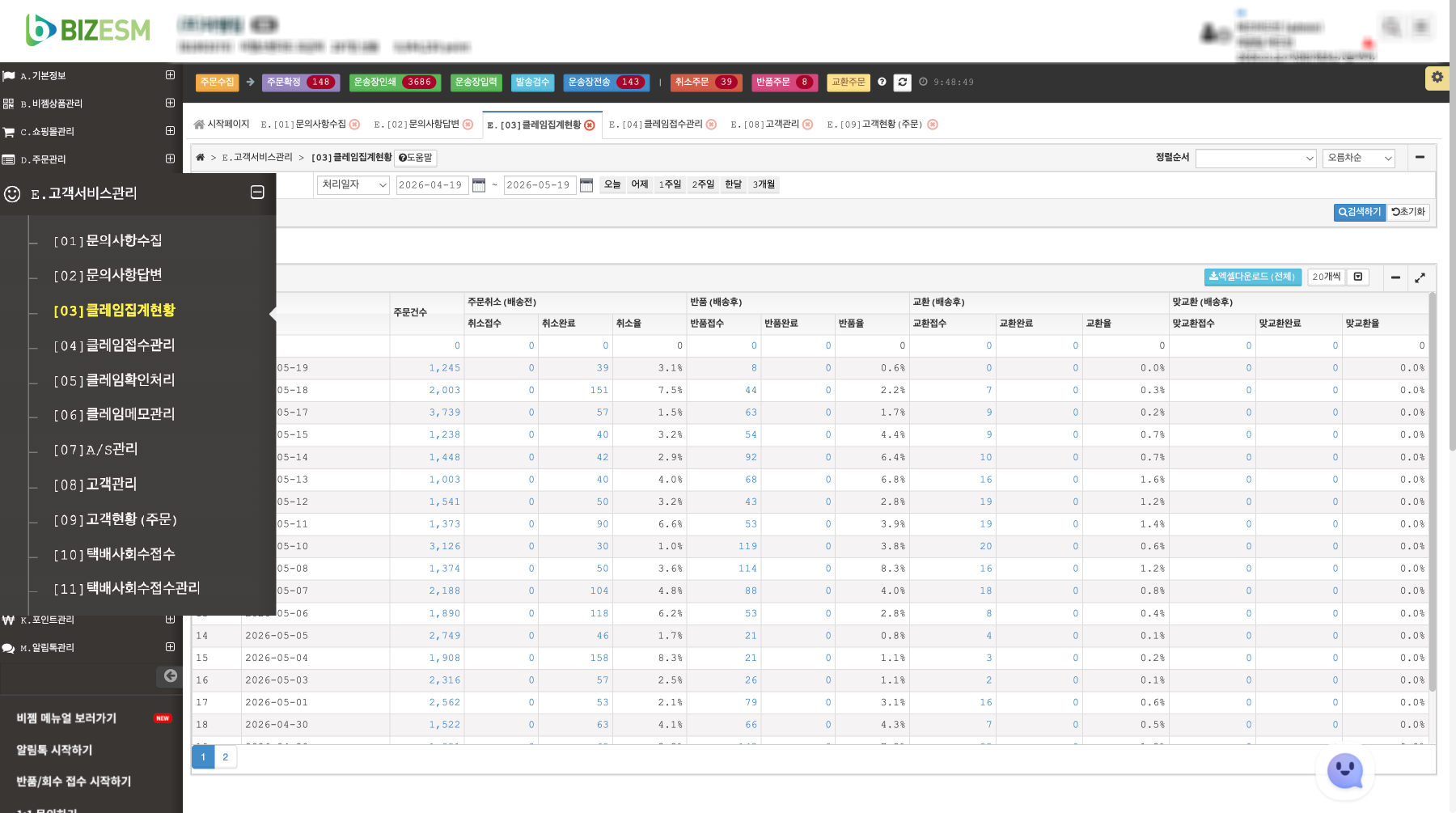Select [05]클레임확인처리 in the side menu
This screenshot has height=813, width=1456.
[x=114, y=380]
